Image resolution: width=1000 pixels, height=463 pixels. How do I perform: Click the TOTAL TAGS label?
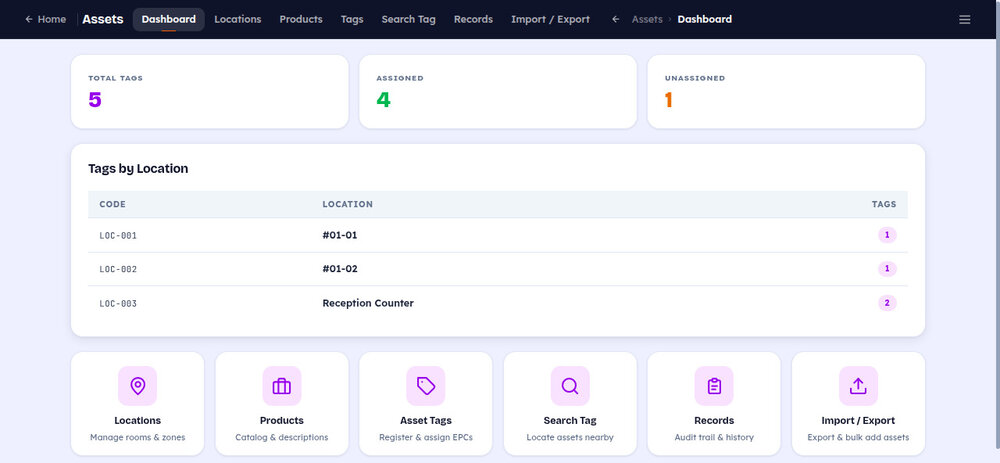[x=115, y=78]
